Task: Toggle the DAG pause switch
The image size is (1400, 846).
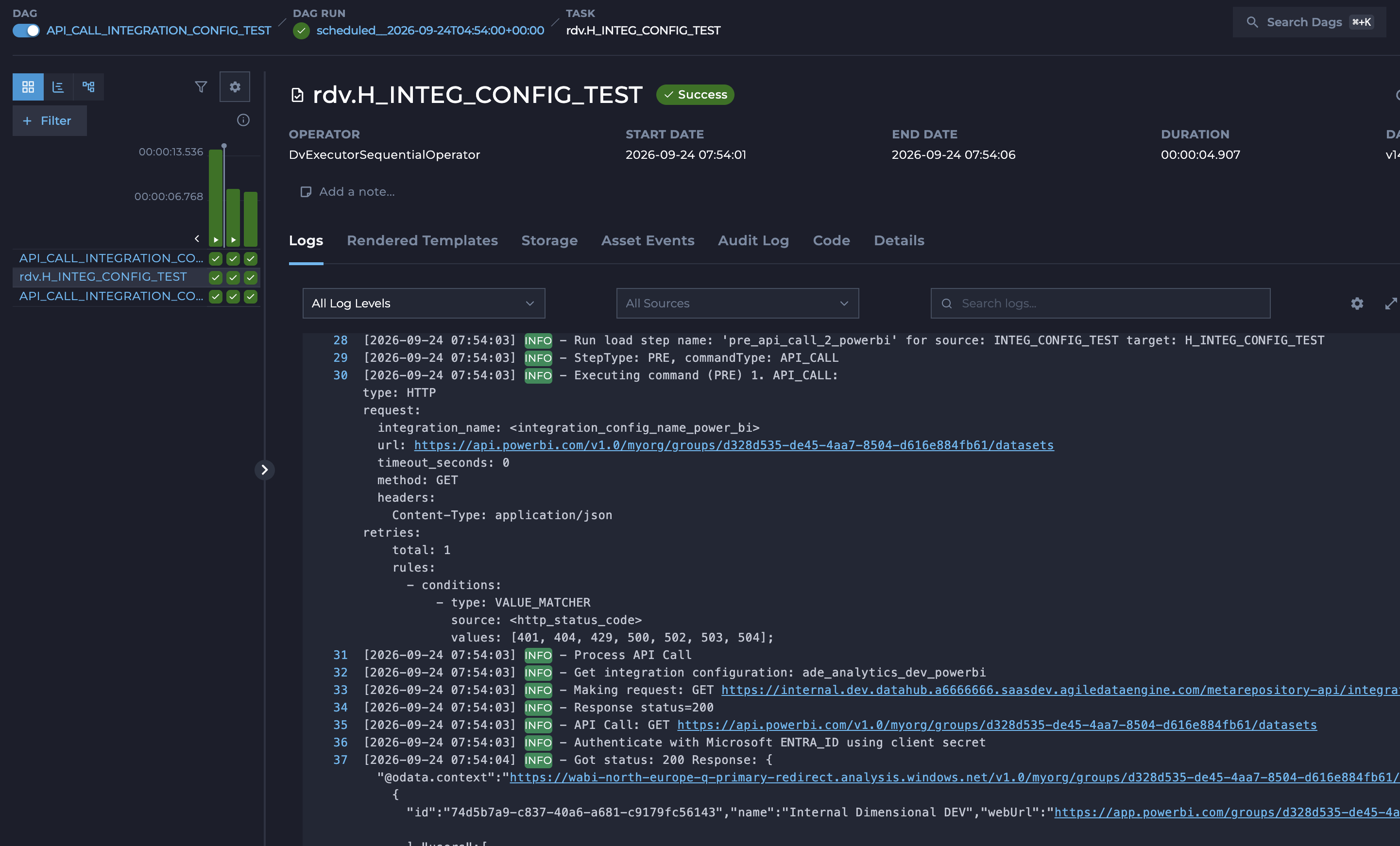Action: click(26, 31)
